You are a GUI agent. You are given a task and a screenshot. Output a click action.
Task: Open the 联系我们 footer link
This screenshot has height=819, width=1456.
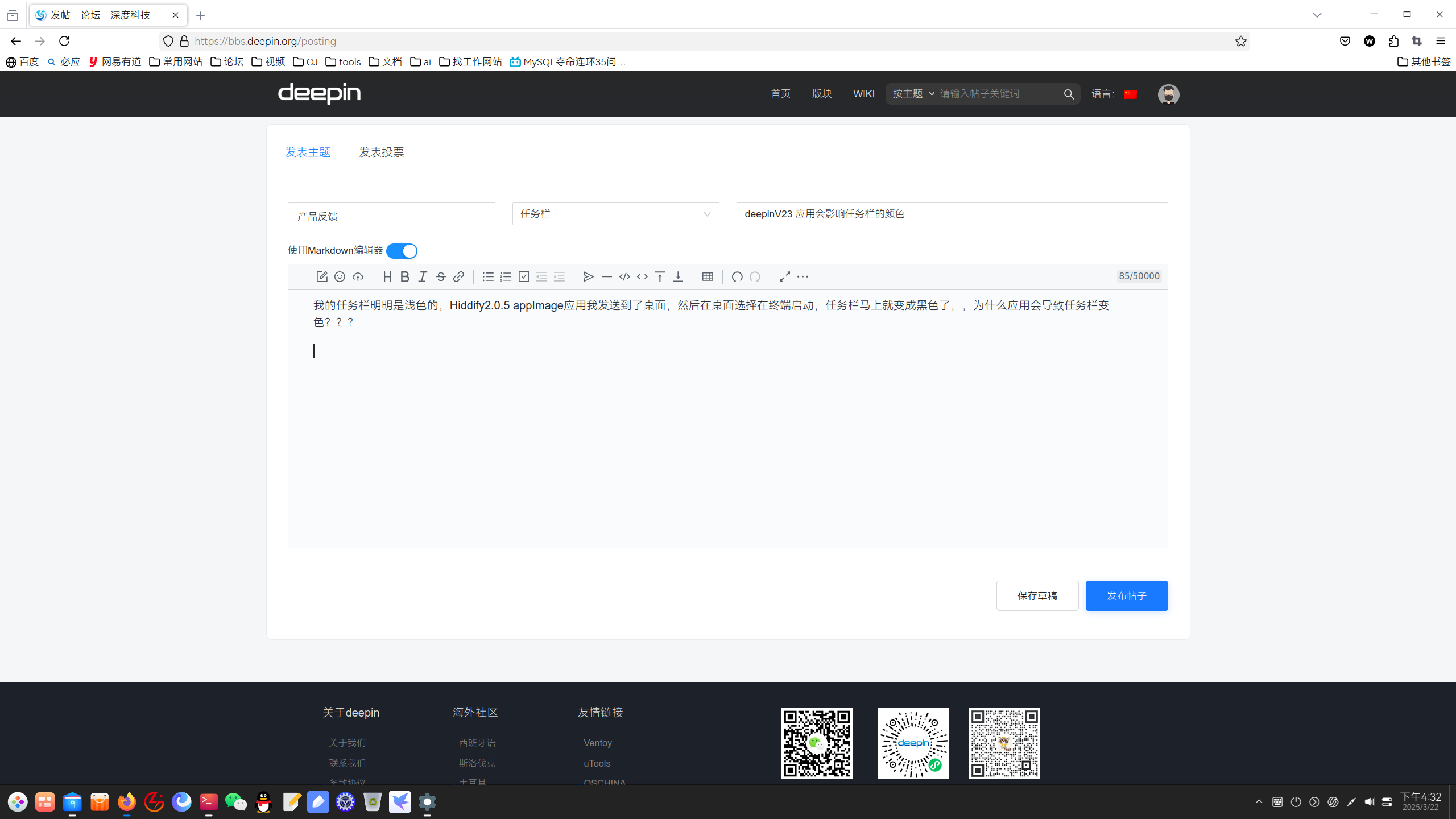tap(347, 763)
